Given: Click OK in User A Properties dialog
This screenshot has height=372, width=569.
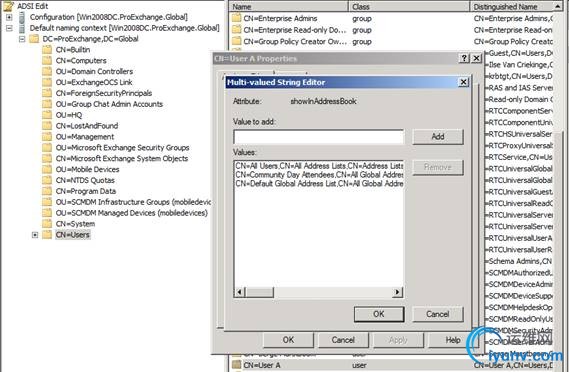Looking at the screenshot, I should 288,340.
